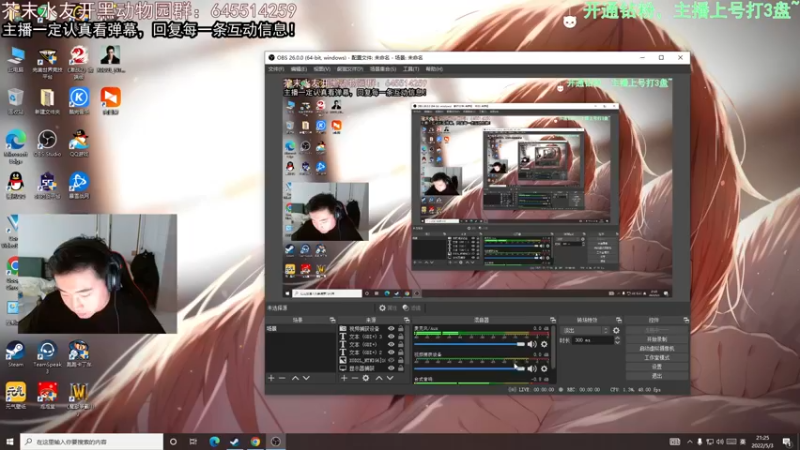Open source properties gear in the Sources toolbar
The width and height of the screenshot is (800, 450).
pyautogui.click(x=366, y=378)
